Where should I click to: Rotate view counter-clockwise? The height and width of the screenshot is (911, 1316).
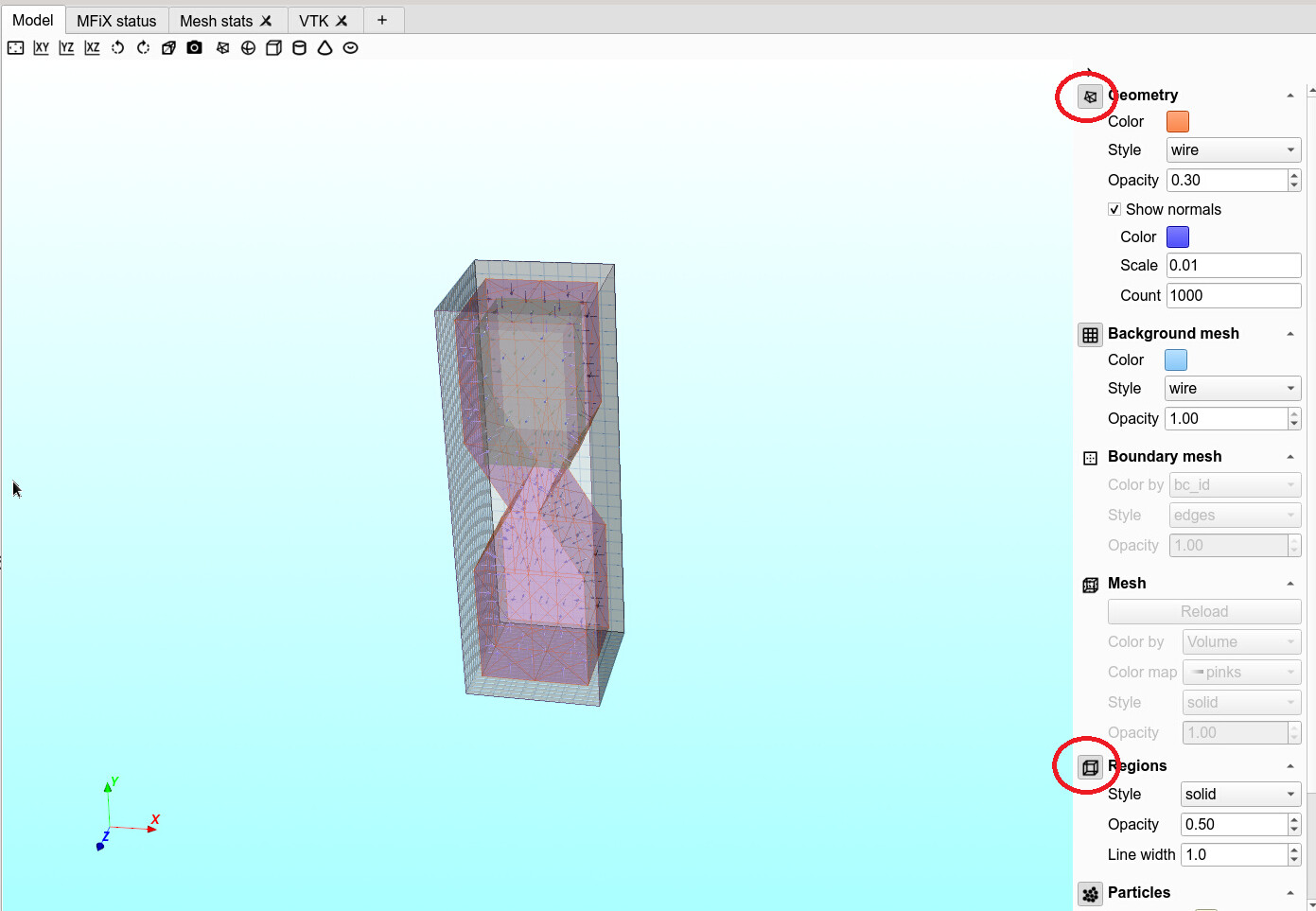pos(117,47)
